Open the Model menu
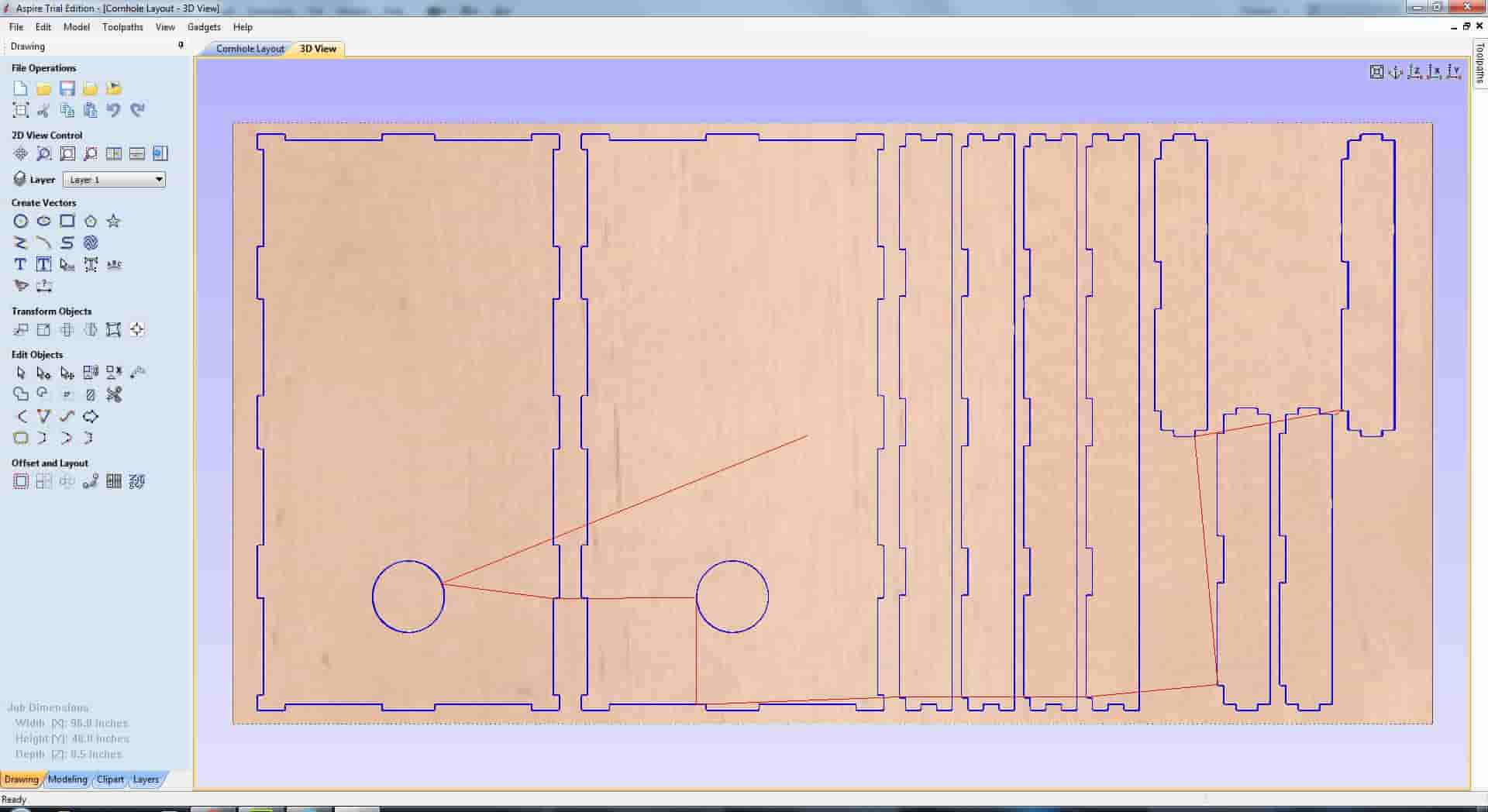 tap(77, 27)
